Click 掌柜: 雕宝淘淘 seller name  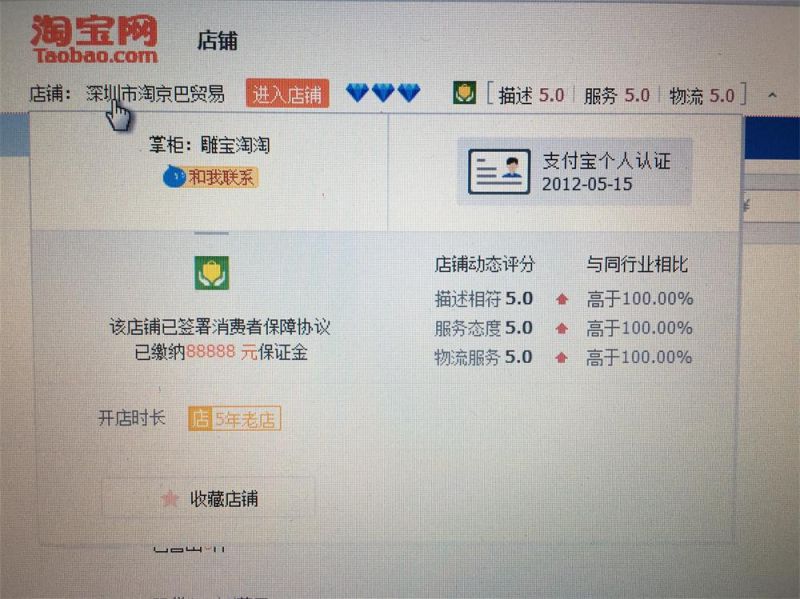click(209, 145)
